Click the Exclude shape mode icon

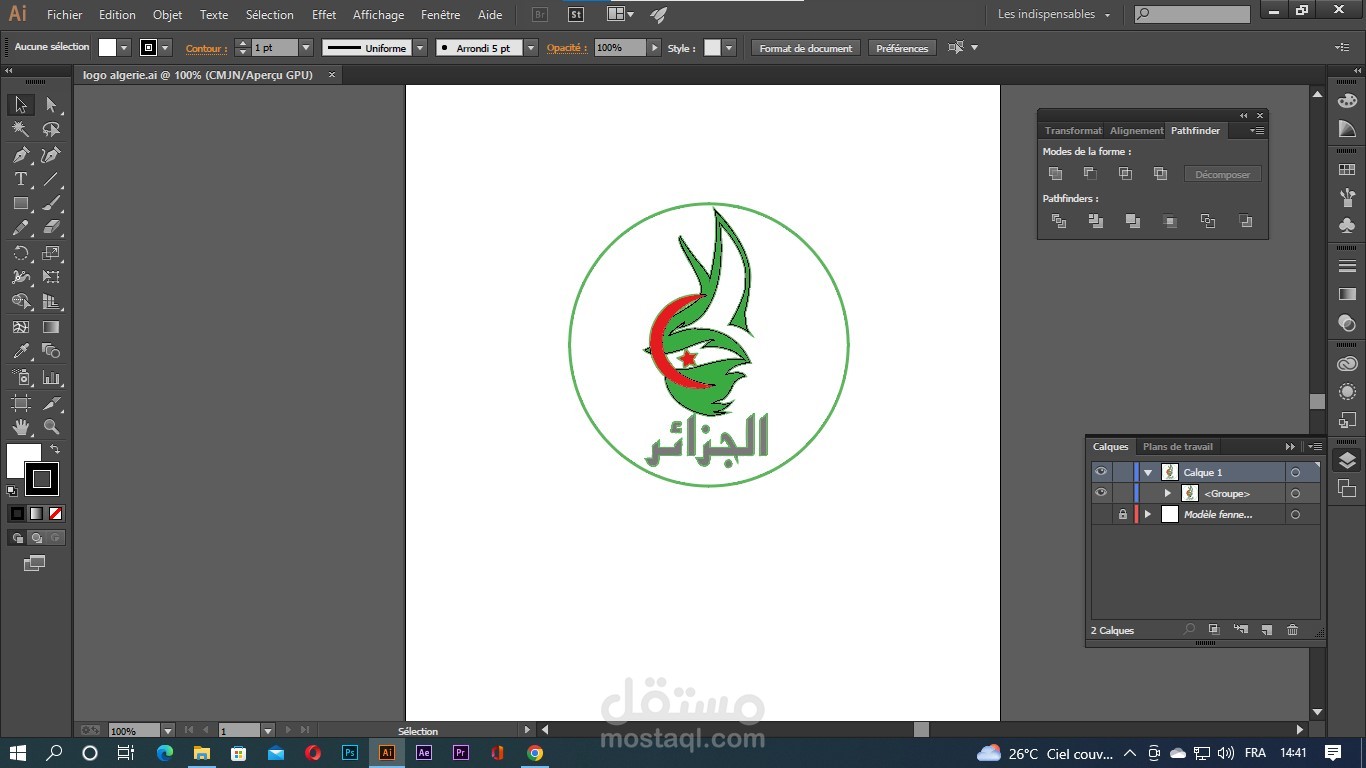1160,173
